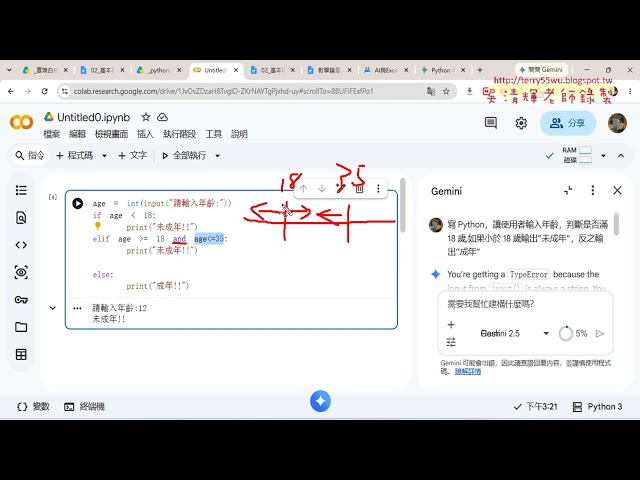Viewport: 640px width, 480px height.
Task: Click the Gemini context usage 5% indicator
Action: coord(573,333)
